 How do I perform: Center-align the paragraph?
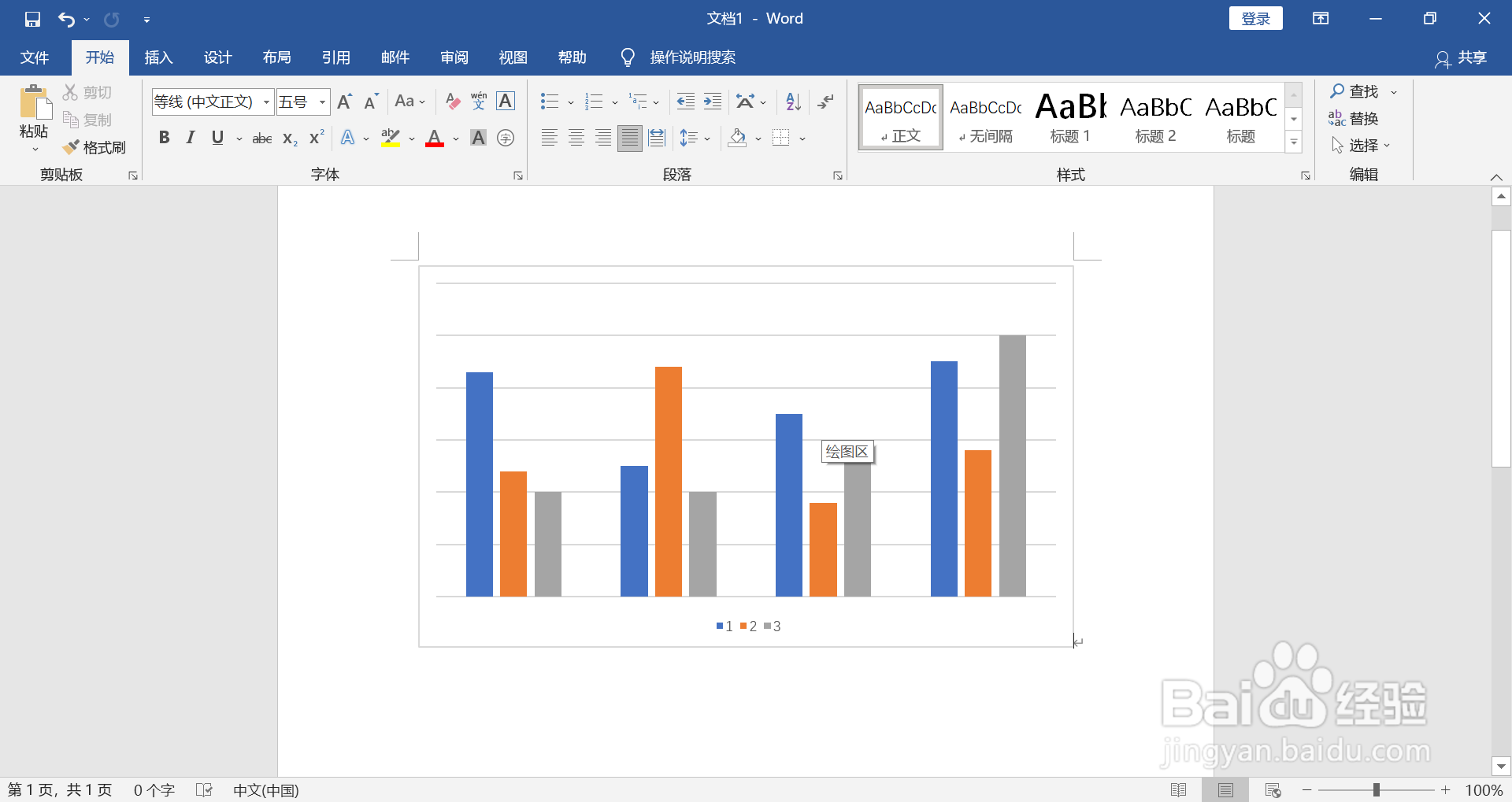click(576, 139)
